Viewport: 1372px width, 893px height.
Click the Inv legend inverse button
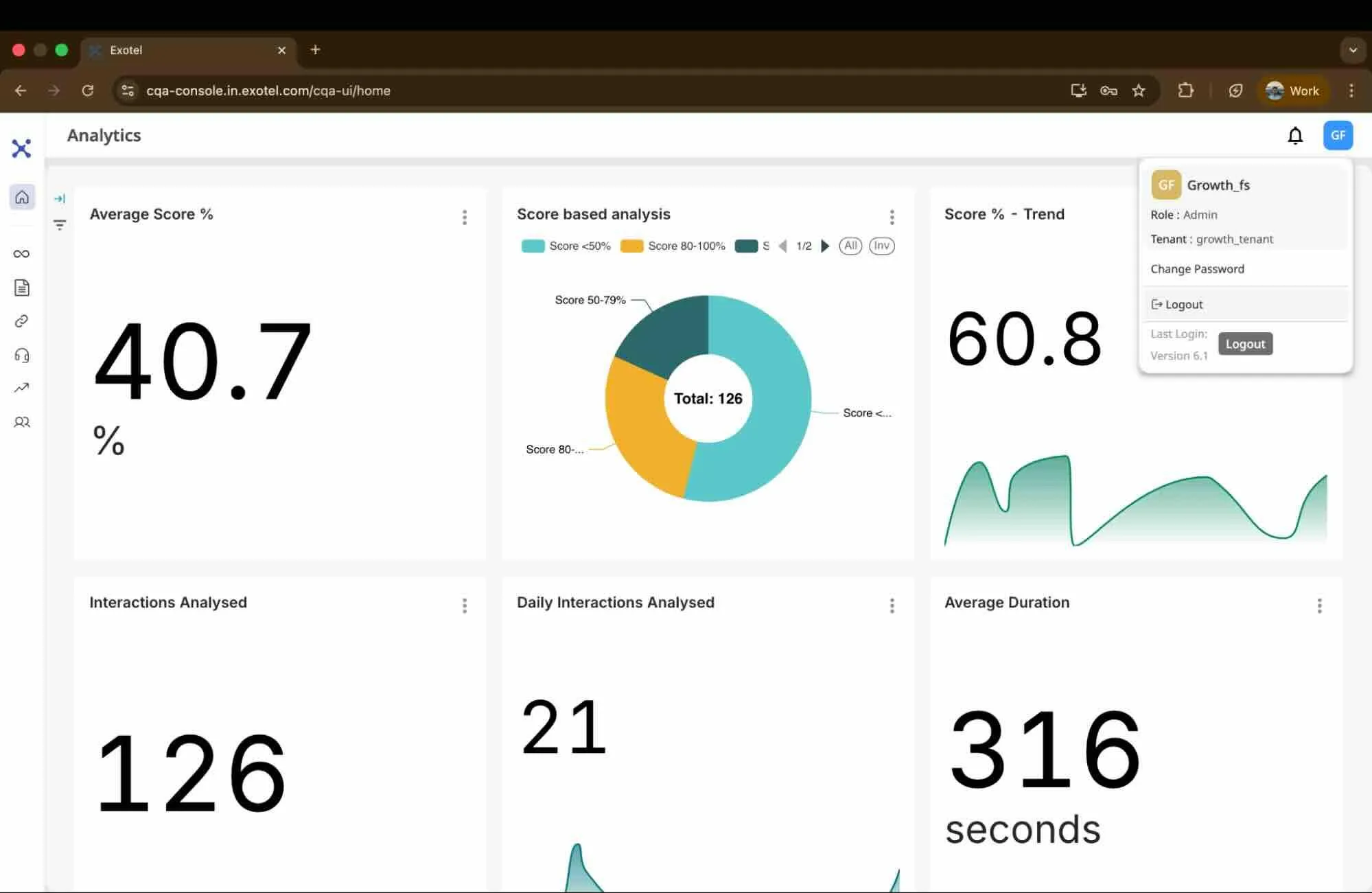(881, 246)
